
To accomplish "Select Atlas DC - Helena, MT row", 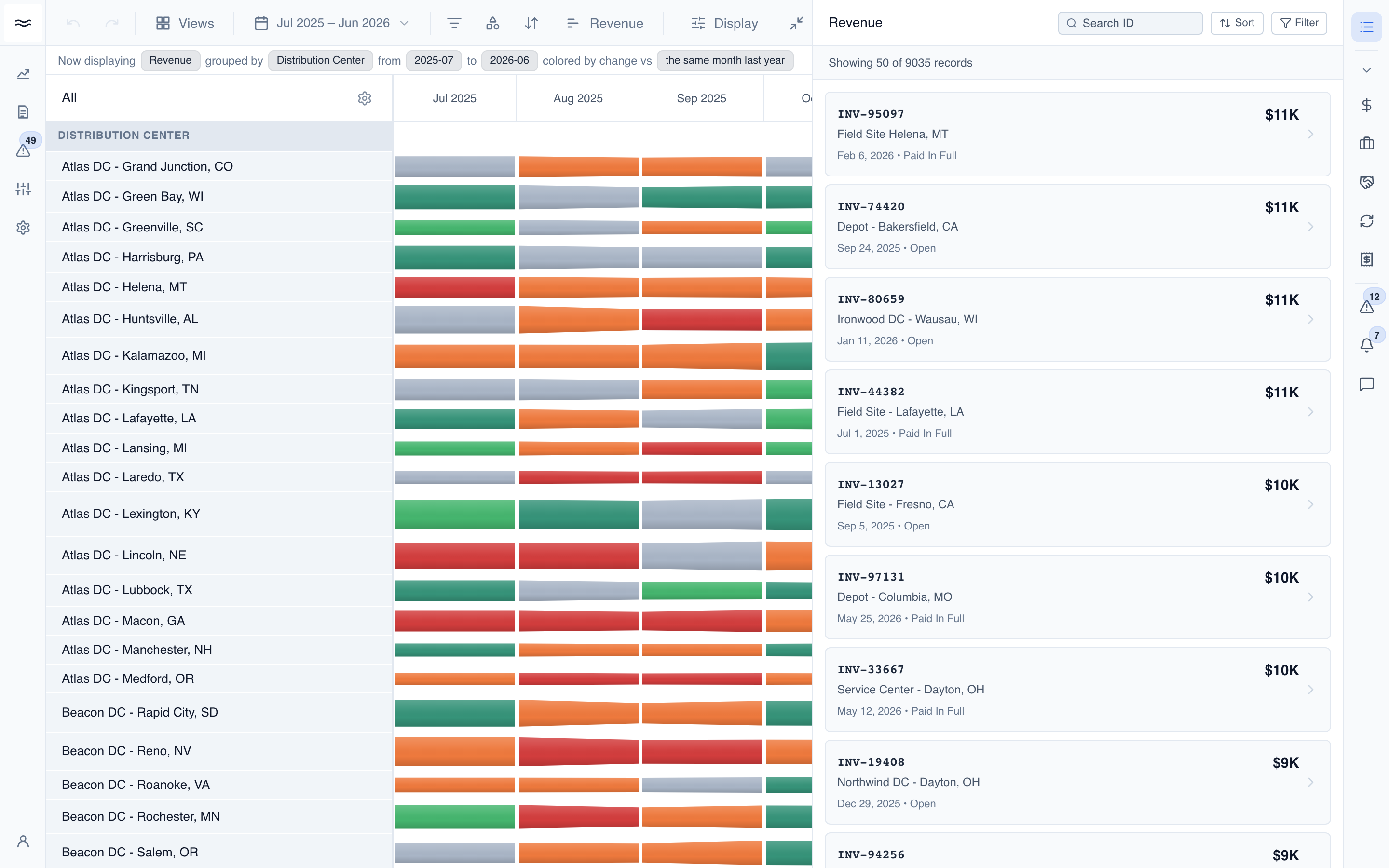I will click(218, 287).
